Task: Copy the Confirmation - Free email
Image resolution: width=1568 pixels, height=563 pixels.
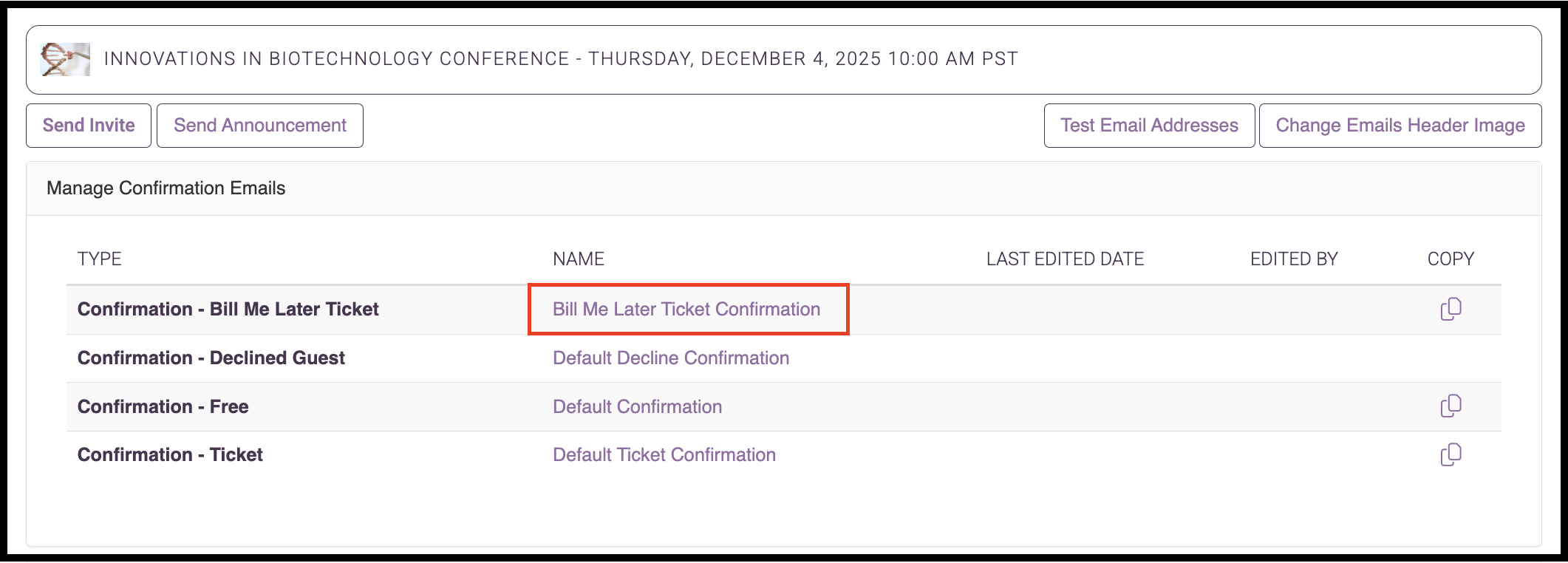Action: pos(1451,406)
